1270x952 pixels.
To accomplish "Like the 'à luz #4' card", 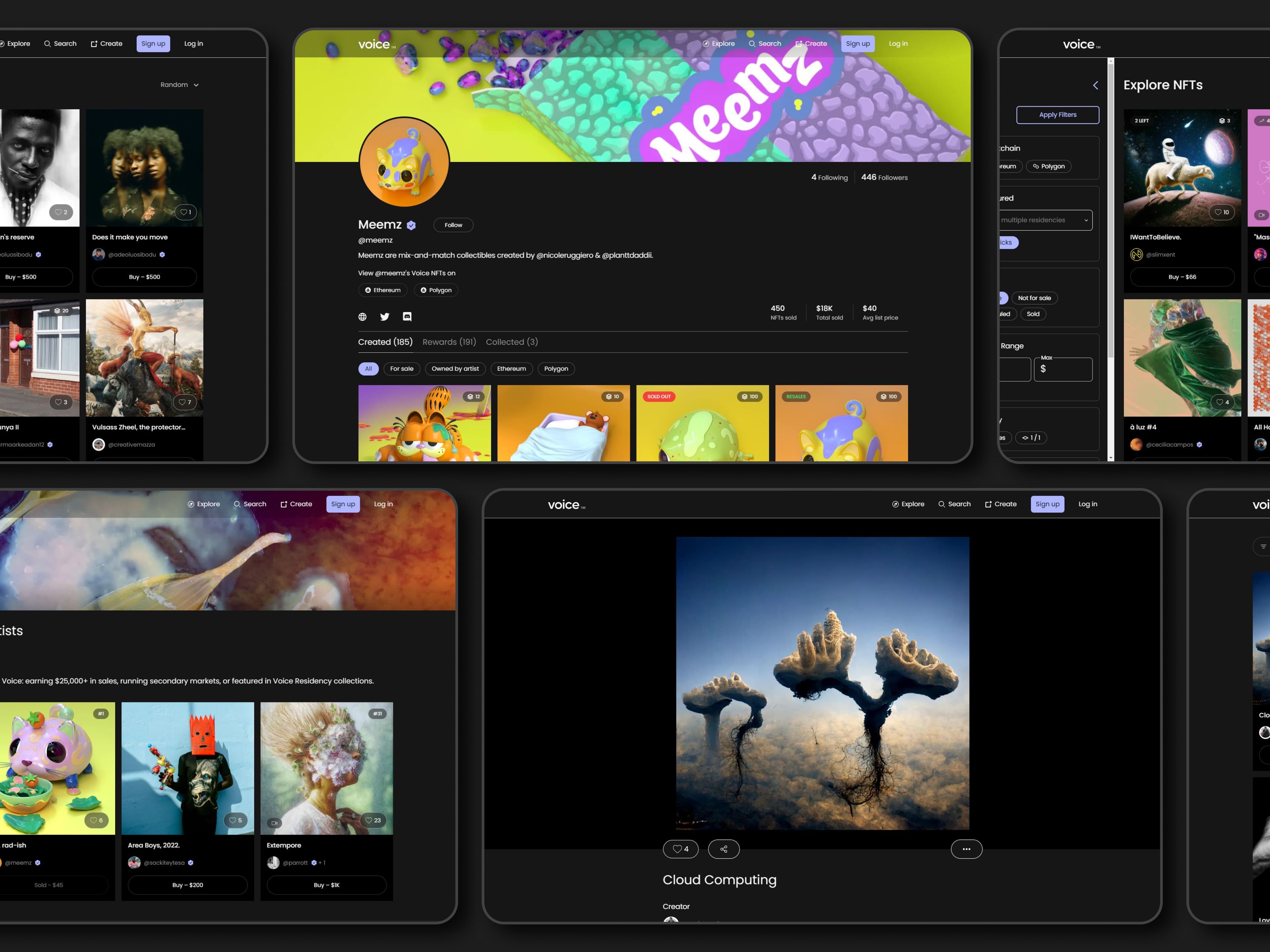I will tap(1222, 402).
